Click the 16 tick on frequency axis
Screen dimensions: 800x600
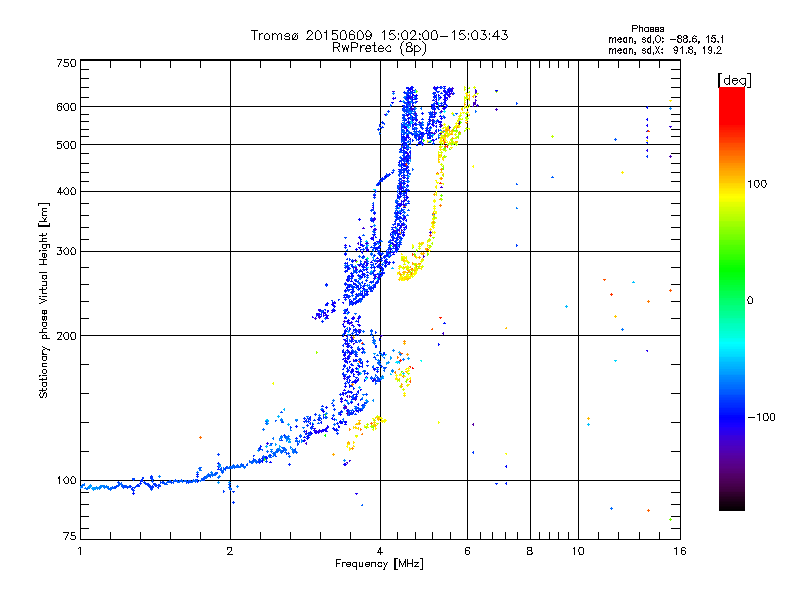678,551
